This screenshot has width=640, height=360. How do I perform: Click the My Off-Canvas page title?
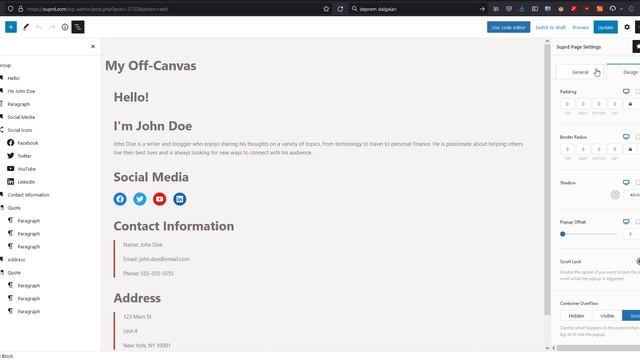[x=151, y=66]
